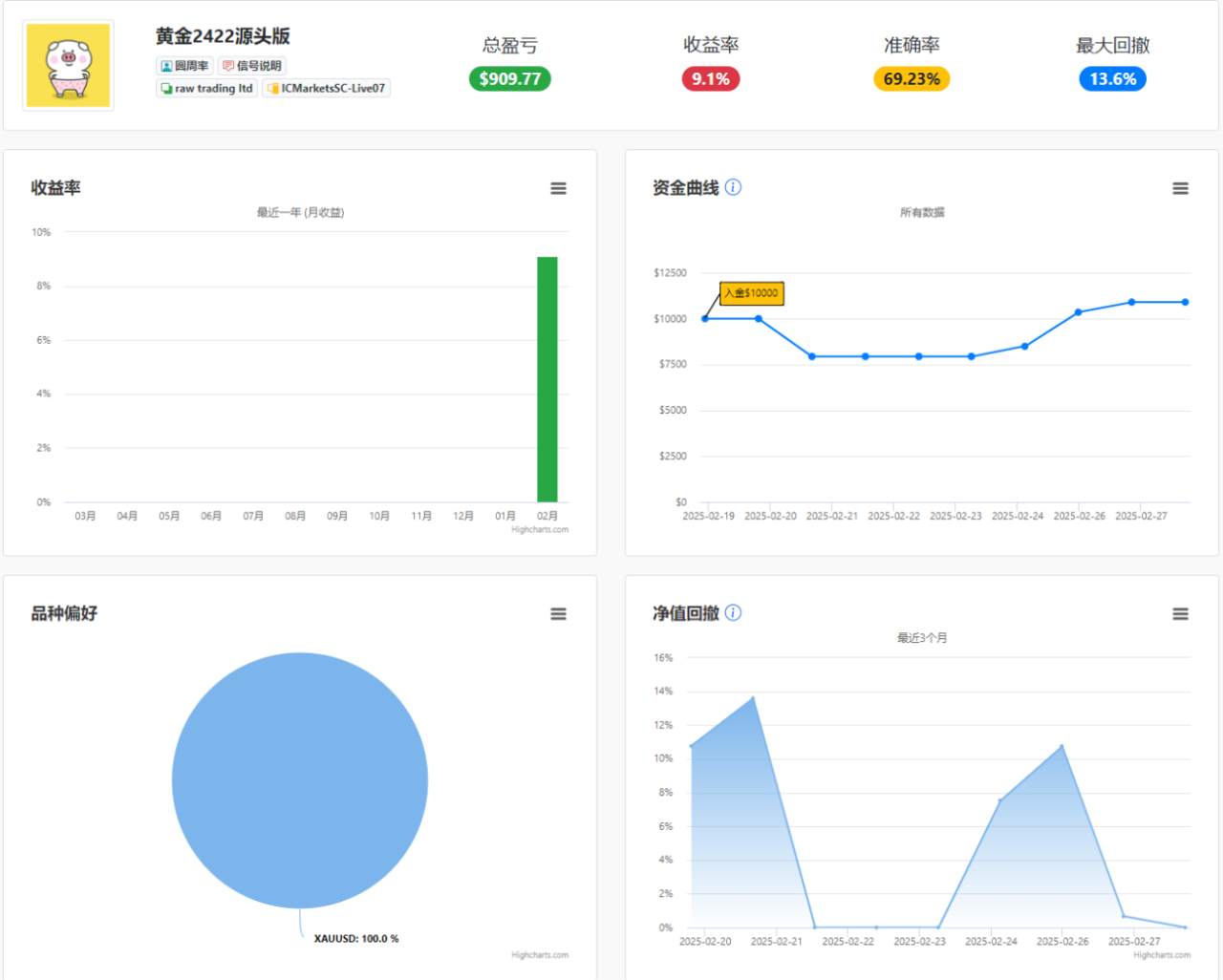Click the 入金$10000 annotation label
The height and width of the screenshot is (980, 1223).
(x=751, y=293)
